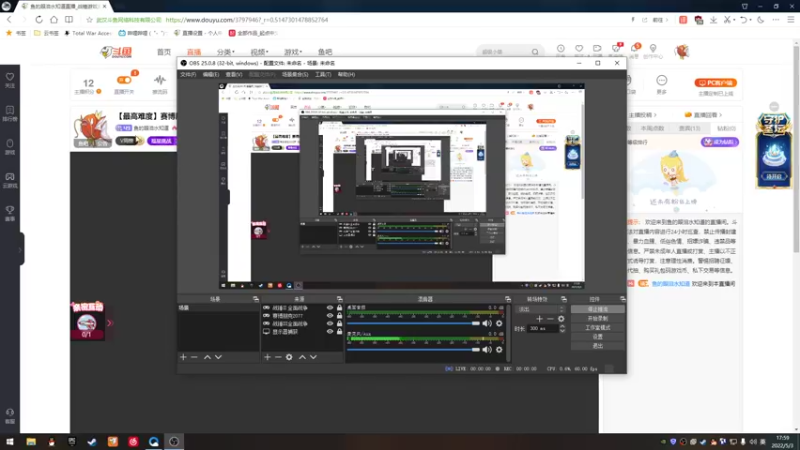Viewport: 800px width, 450px height.
Task: Add a new scene in OBS Scenes panel
Action: (x=183, y=357)
